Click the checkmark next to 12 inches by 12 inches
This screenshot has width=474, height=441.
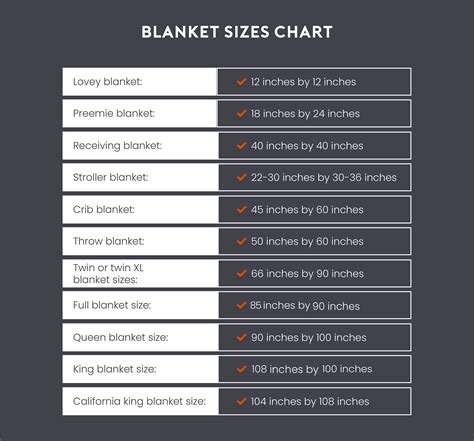(241, 81)
